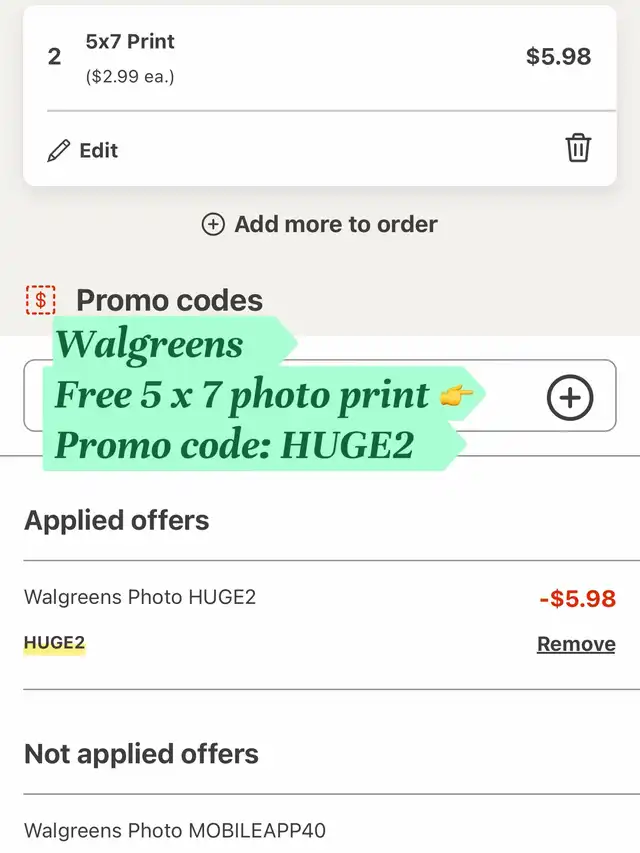Click the red dollar coupon icon

(41, 300)
